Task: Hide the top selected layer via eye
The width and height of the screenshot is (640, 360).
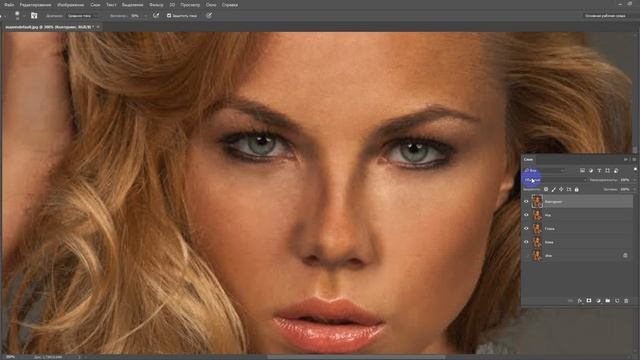Action: tap(526, 201)
